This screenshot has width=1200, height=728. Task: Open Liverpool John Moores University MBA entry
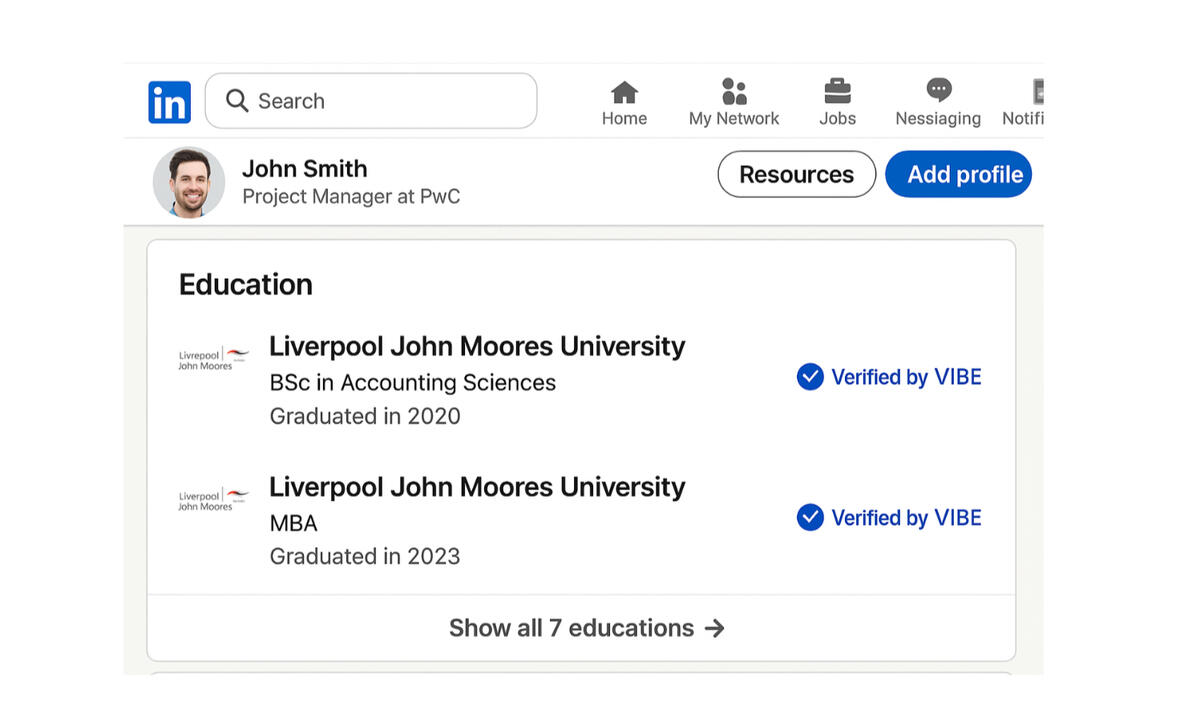[x=477, y=487]
